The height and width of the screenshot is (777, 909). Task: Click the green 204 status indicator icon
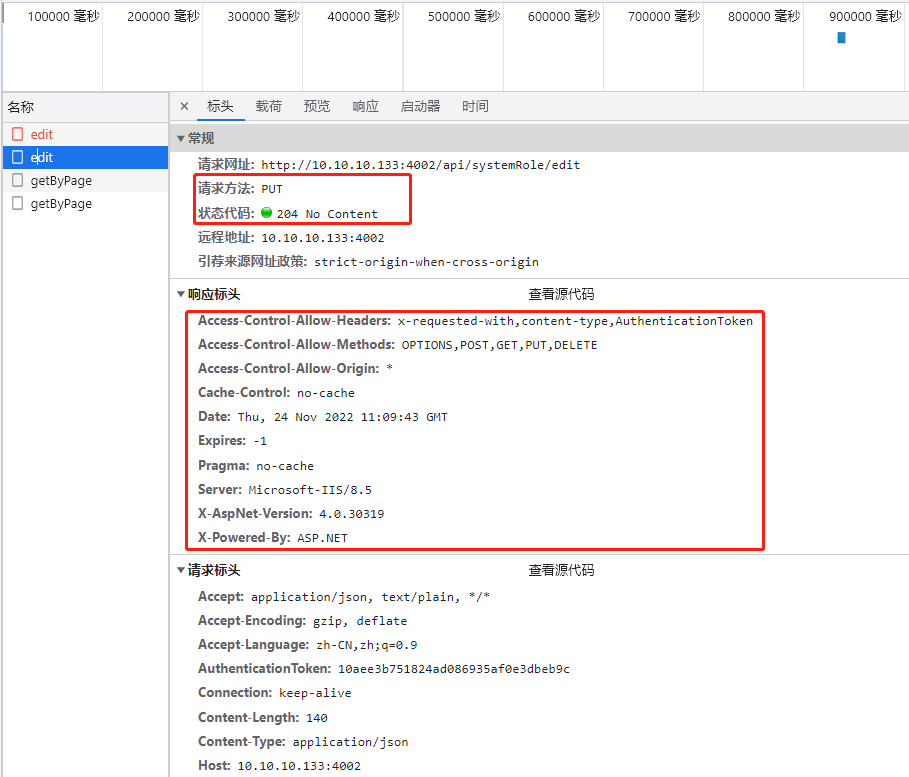click(264, 213)
